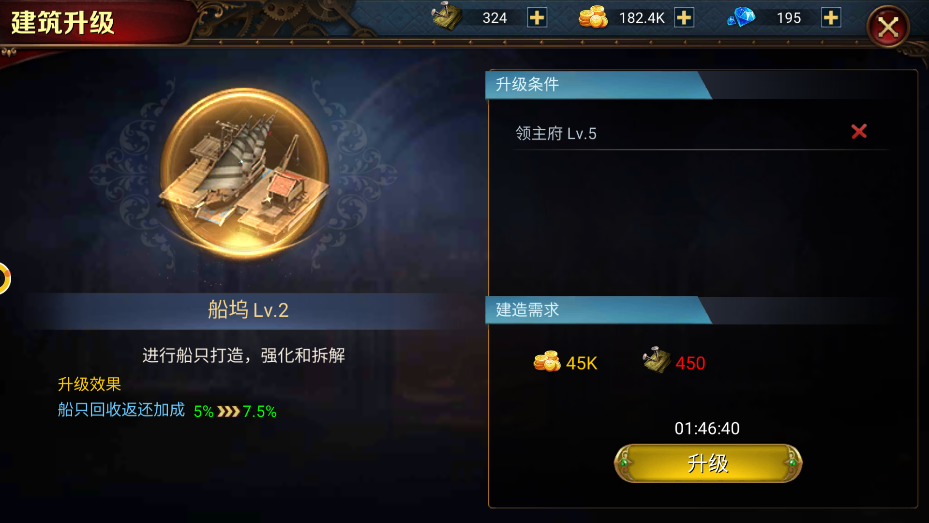This screenshot has width=929, height=523.
Task: Select the shipyard emblem image
Action: [x=244, y=173]
